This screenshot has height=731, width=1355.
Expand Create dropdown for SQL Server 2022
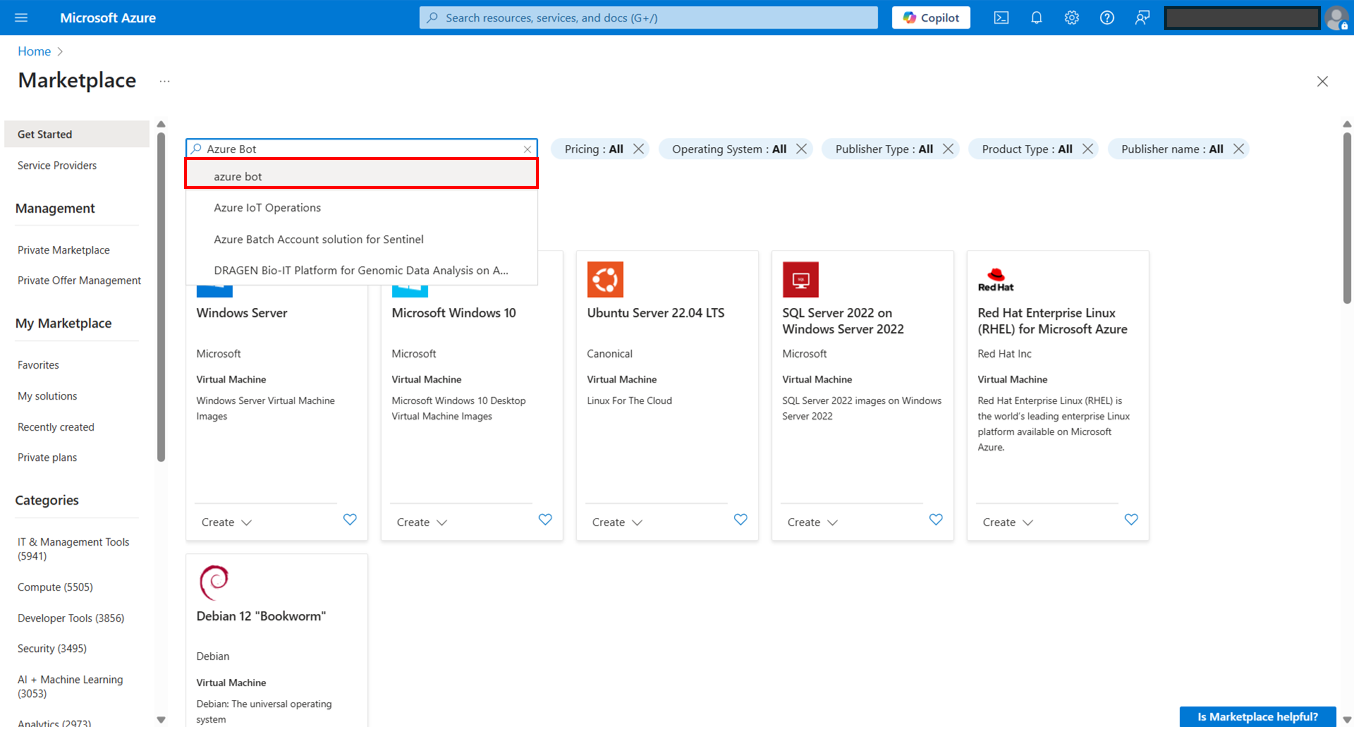coord(812,522)
